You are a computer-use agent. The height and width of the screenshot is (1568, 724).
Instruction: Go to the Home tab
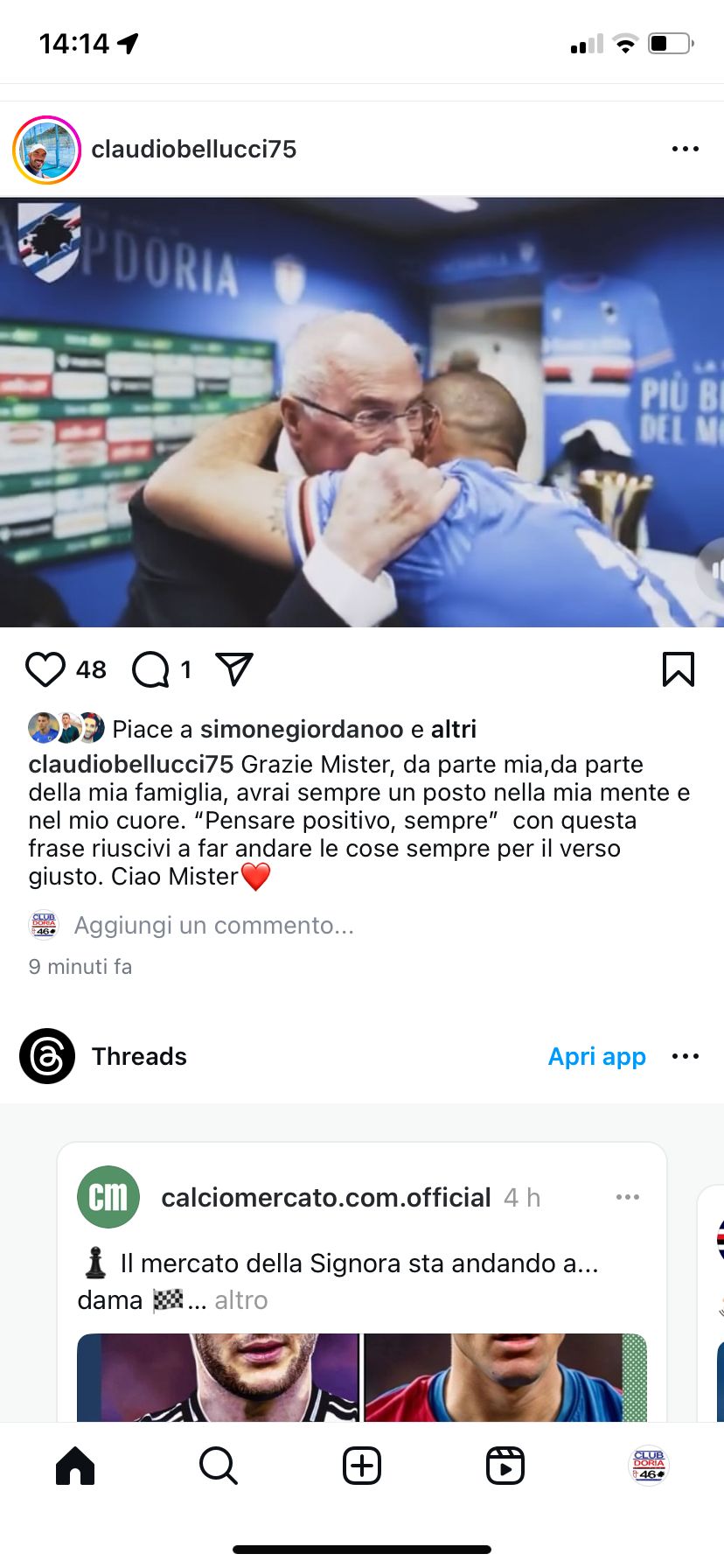pyautogui.click(x=75, y=1466)
